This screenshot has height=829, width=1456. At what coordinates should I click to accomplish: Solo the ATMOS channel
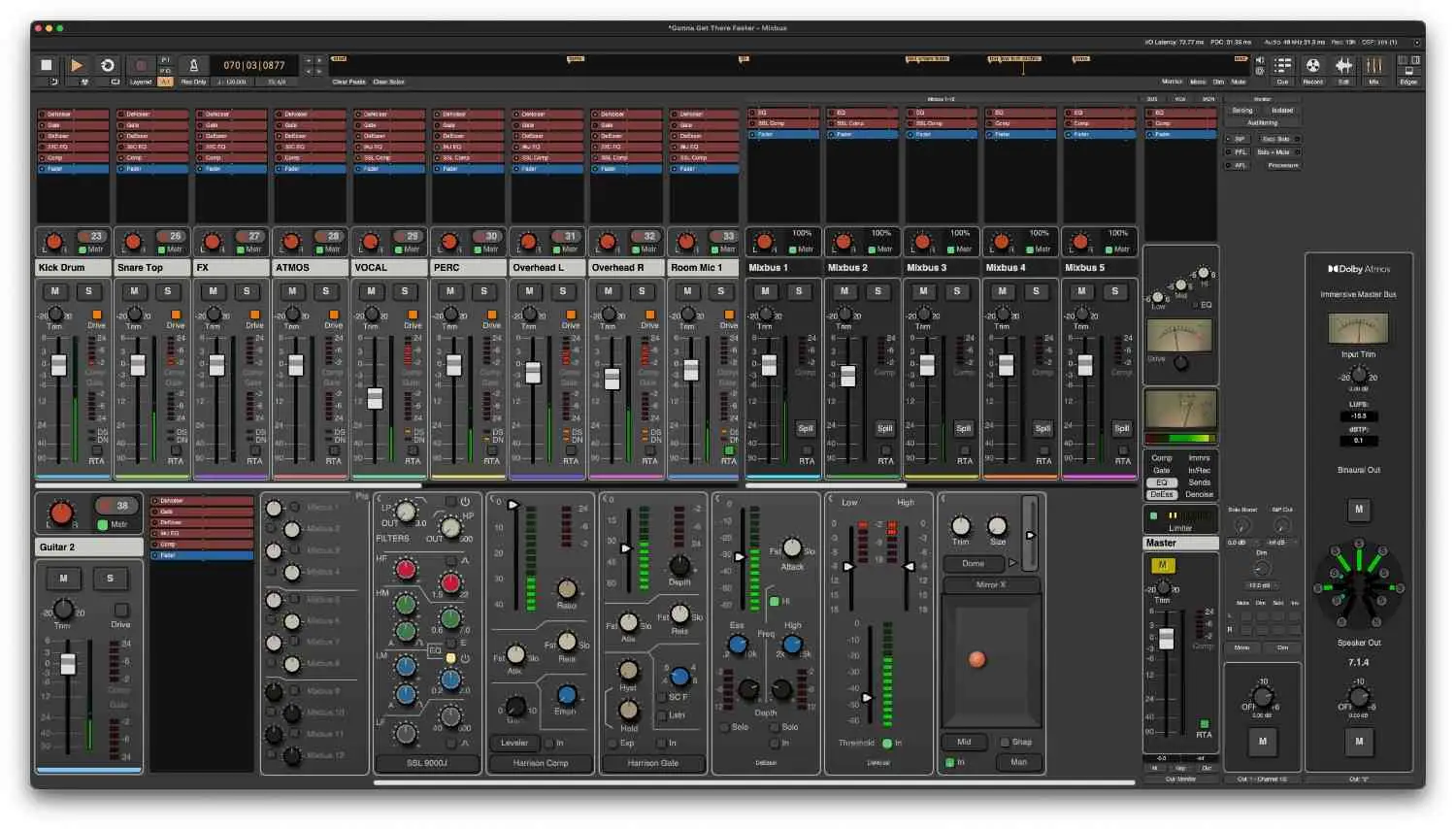326,291
